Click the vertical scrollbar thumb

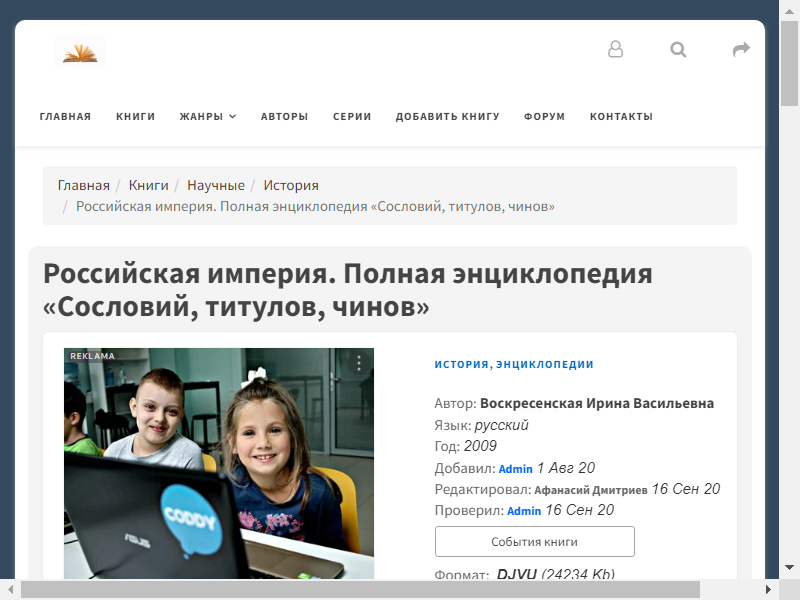(x=789, y=64)
